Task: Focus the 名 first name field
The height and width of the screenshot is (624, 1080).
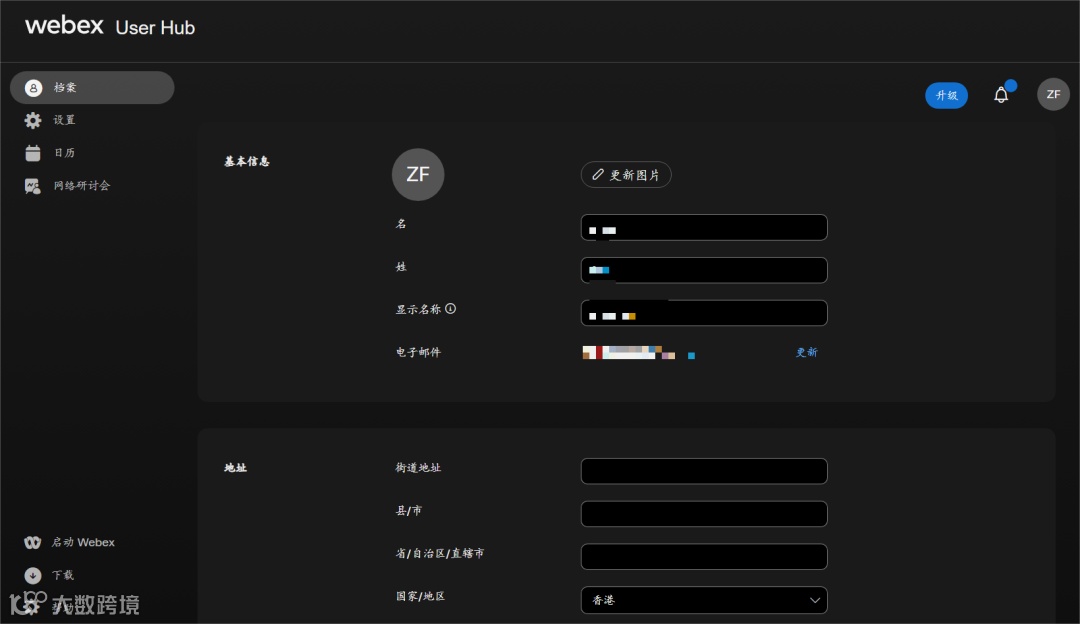Action: [704, 228]
